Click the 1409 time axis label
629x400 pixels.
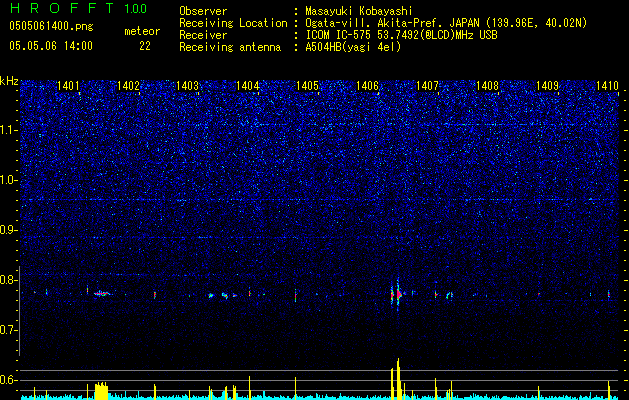click(x=548, y=85)
